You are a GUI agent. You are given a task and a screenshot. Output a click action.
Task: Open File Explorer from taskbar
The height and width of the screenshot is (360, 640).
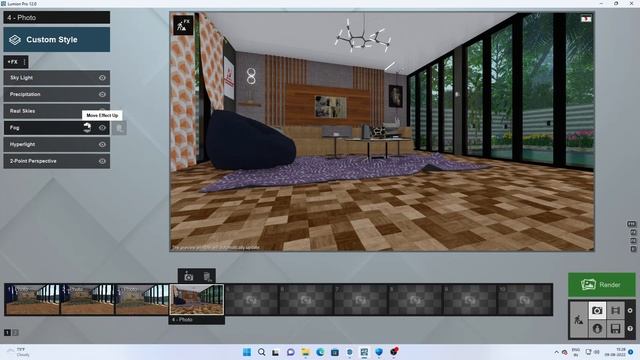click(305, 352)
